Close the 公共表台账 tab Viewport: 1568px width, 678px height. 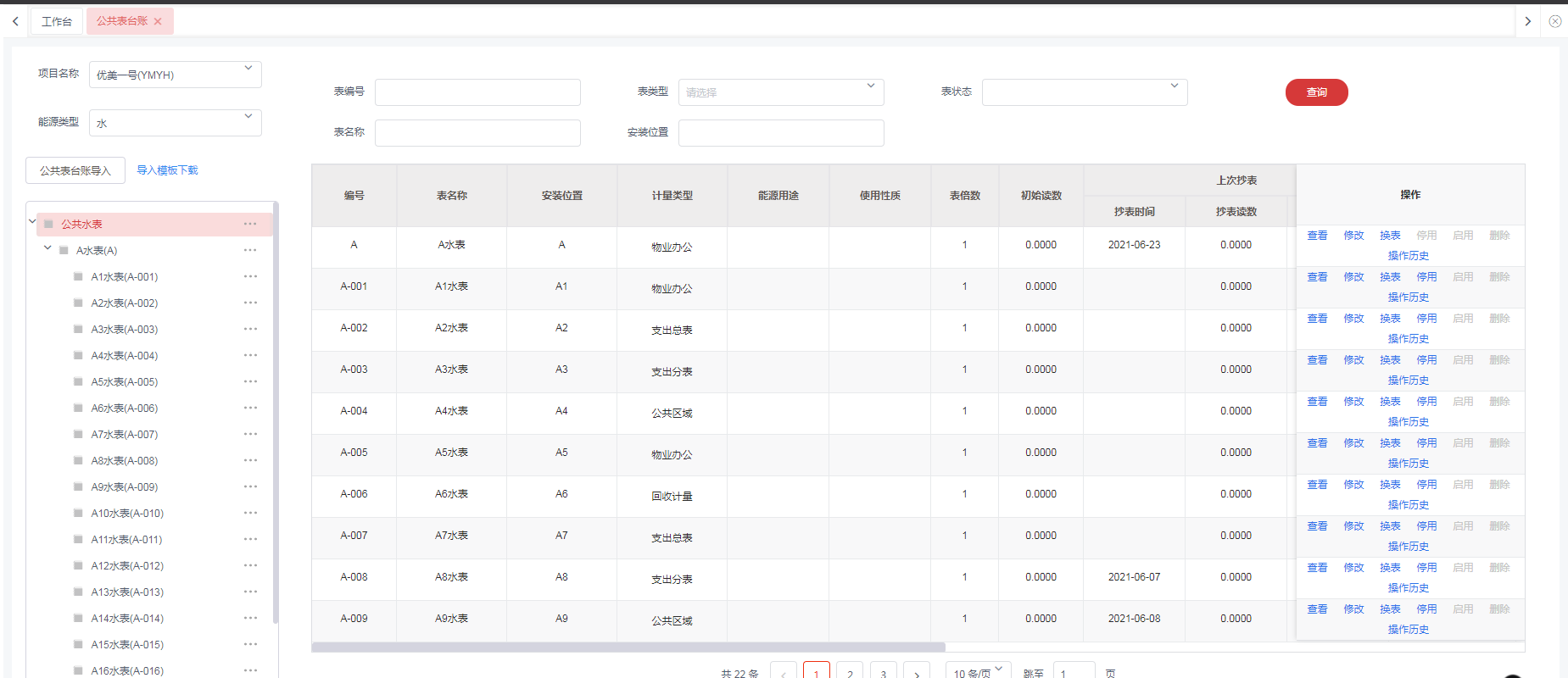(x=158, y=21)
